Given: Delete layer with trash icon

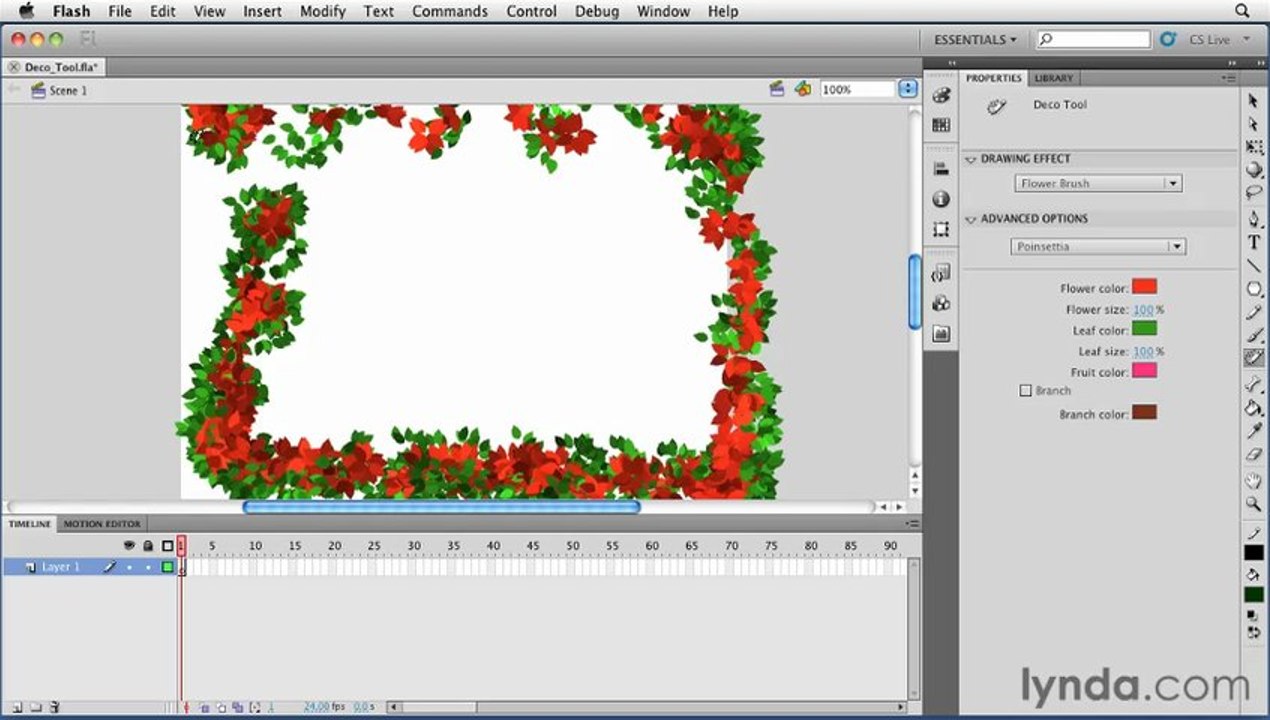Looking at the screenshot, I should point(55,707).
